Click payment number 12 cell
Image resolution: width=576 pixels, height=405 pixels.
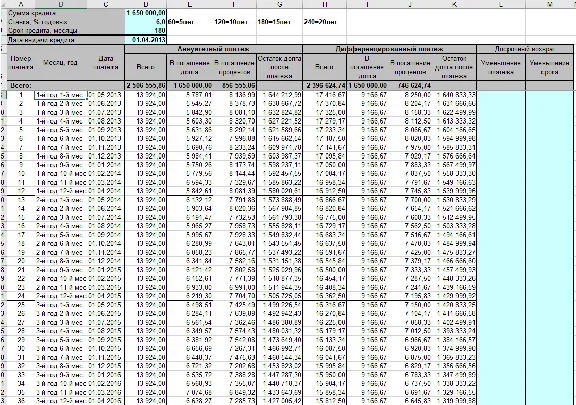(21, 191)
